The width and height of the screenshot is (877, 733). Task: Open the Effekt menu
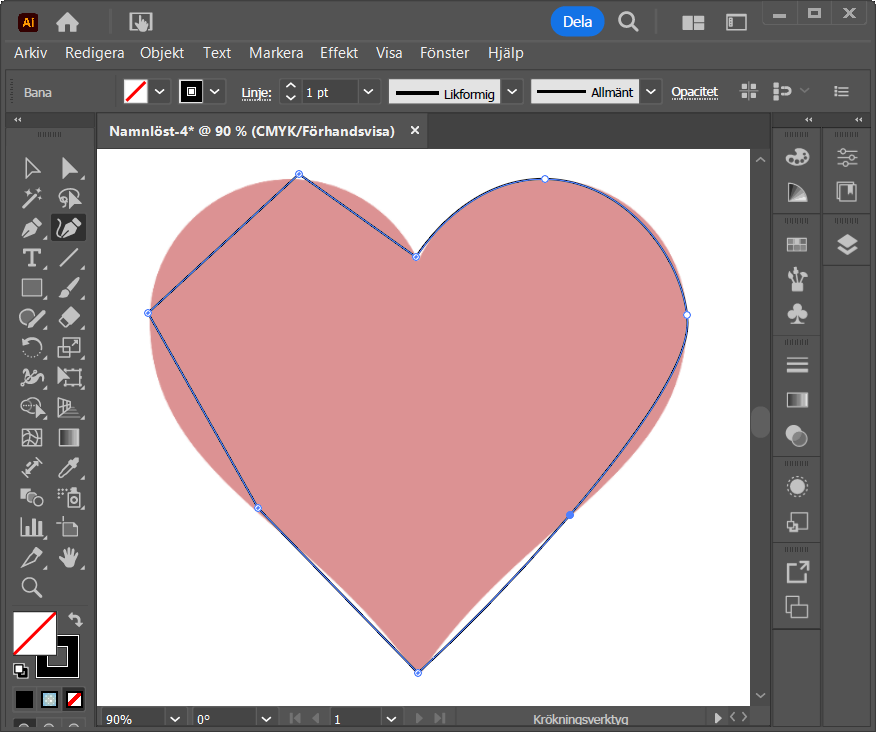339,53
